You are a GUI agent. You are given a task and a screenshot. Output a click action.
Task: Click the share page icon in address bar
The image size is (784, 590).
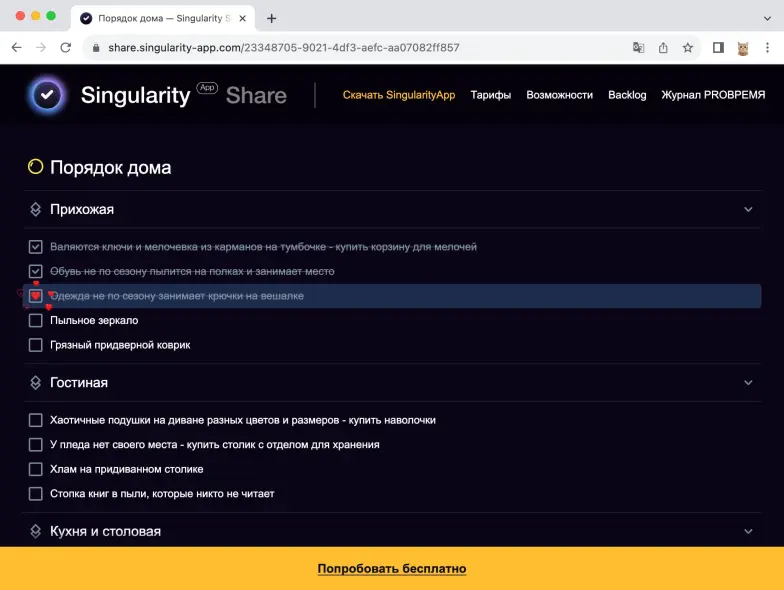click(663, 47)
